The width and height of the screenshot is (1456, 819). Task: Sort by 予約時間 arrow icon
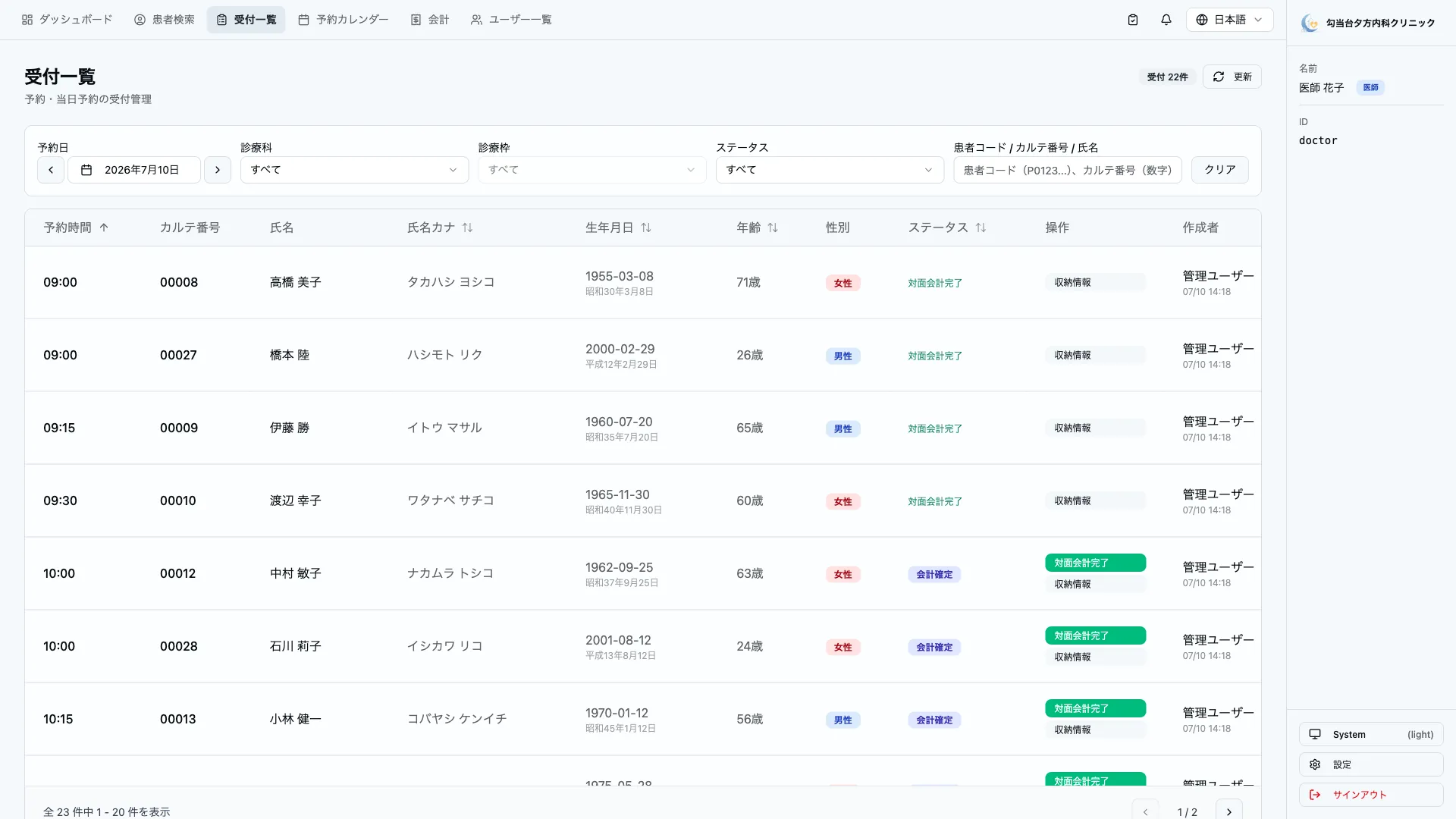104,227
